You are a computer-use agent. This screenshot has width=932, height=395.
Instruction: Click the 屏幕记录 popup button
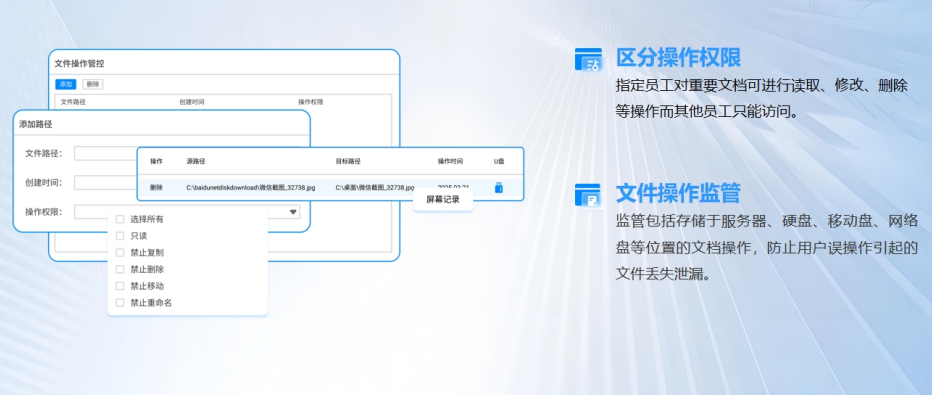point(443,200)
